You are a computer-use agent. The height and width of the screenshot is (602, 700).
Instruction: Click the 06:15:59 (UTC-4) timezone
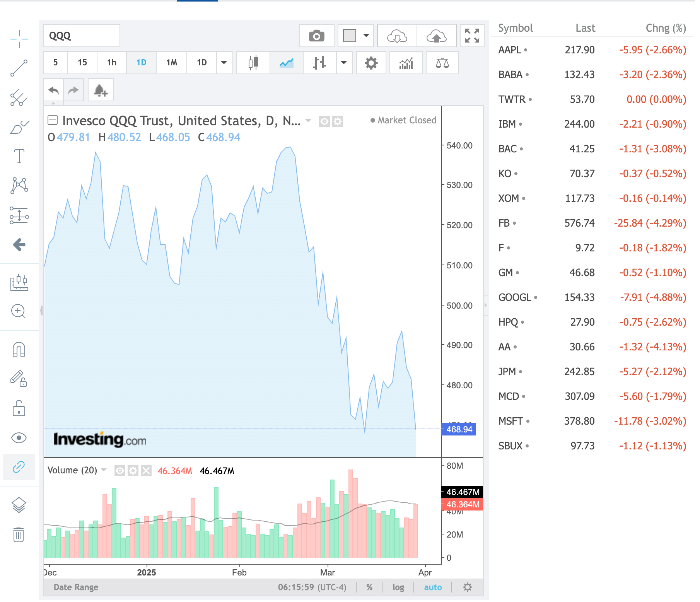click(x=312, y=587)
